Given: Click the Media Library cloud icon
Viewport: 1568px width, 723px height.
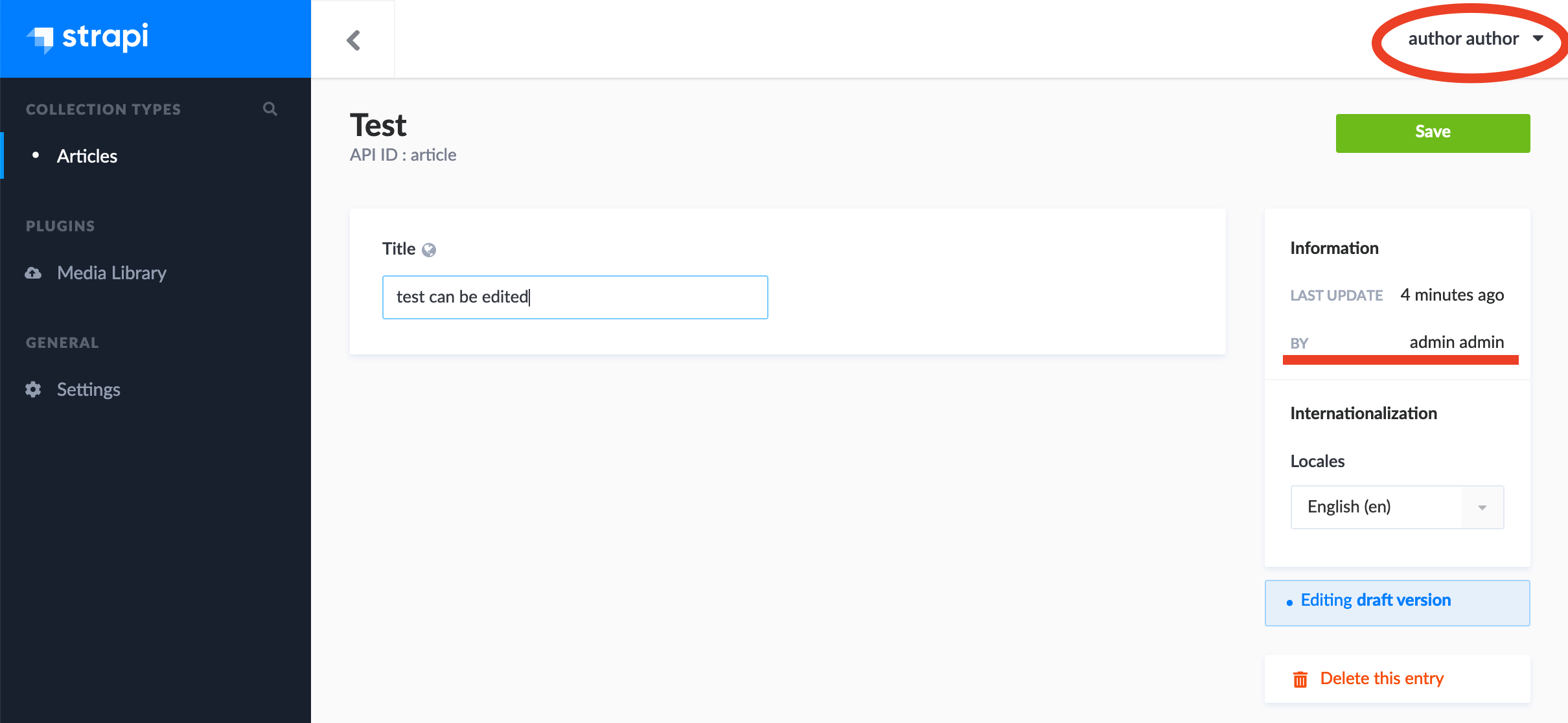Looking at the screenshot, I should point(32,273).
